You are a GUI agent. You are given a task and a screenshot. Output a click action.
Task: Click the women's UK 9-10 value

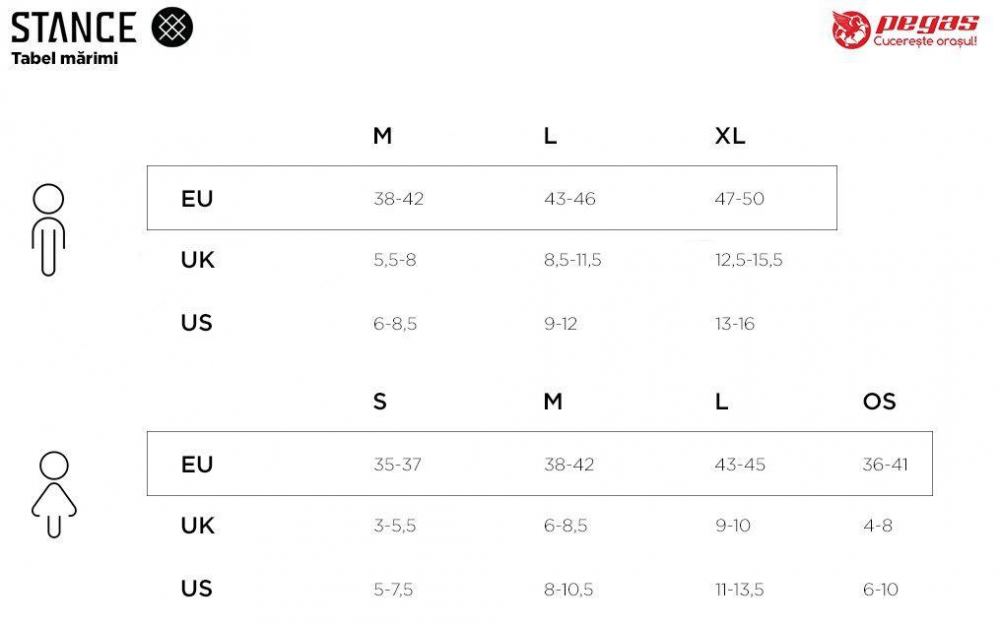coord(732,526)
